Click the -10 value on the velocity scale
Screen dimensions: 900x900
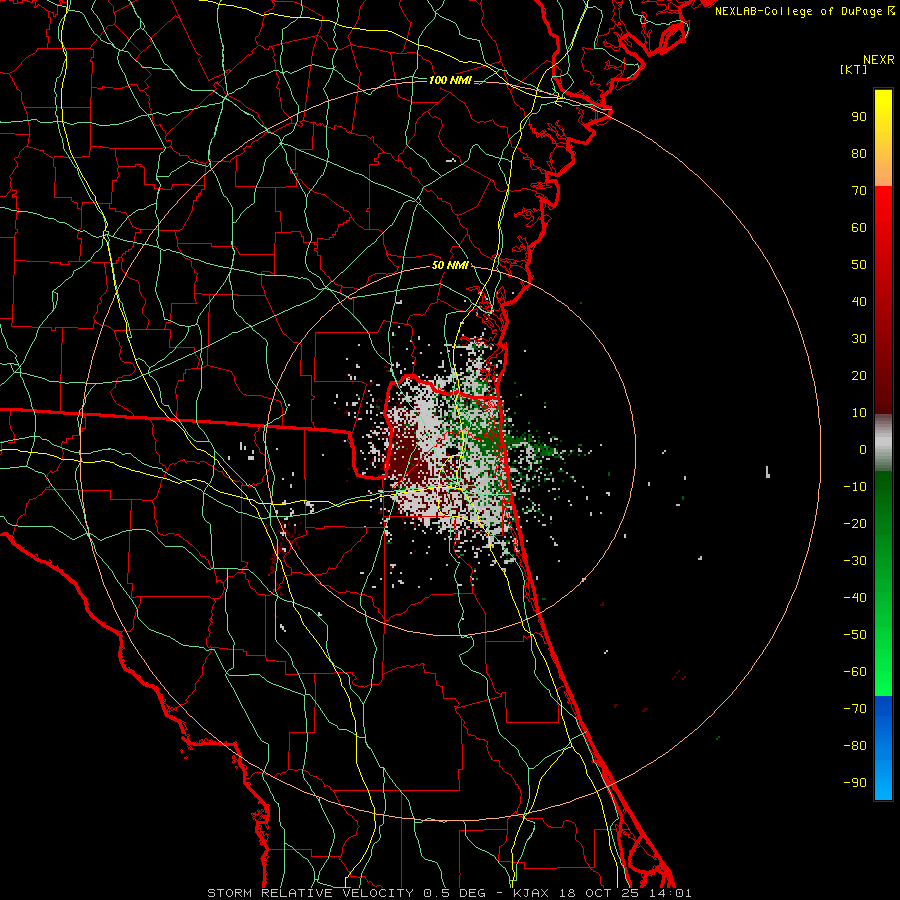coord(855,487)
